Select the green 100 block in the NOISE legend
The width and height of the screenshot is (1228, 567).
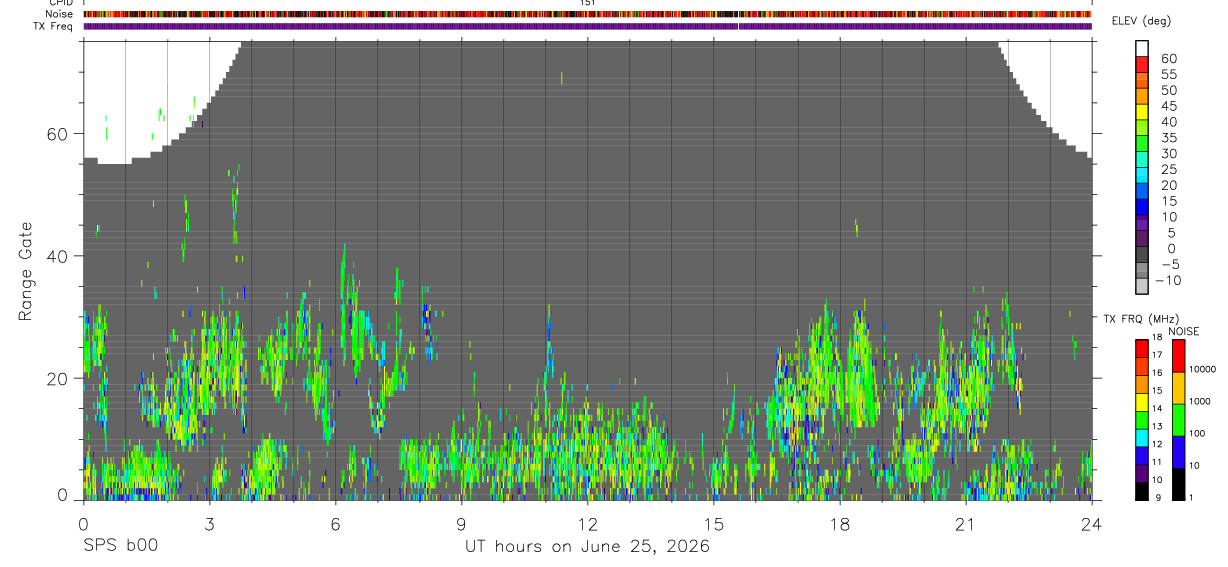pos(1179,420)
